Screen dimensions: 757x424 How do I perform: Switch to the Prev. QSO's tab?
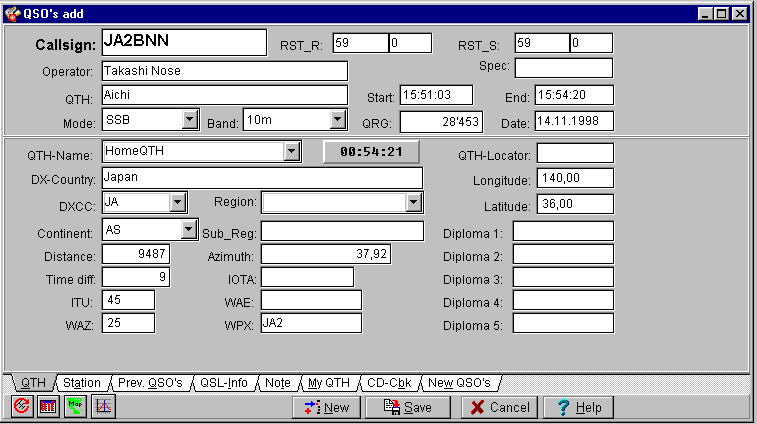tap(150, 383)
